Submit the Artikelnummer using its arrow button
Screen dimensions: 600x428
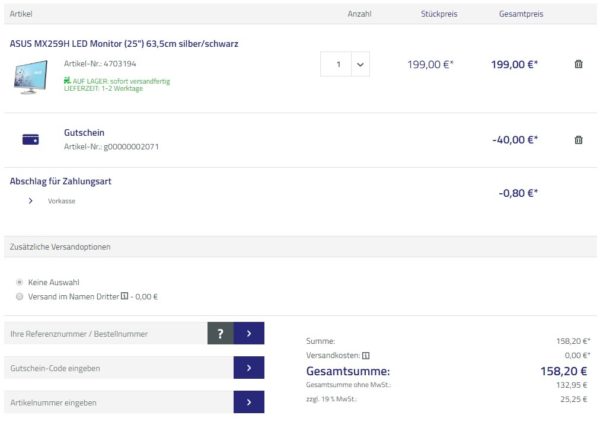pyautogui.click(x=248, y=402)
